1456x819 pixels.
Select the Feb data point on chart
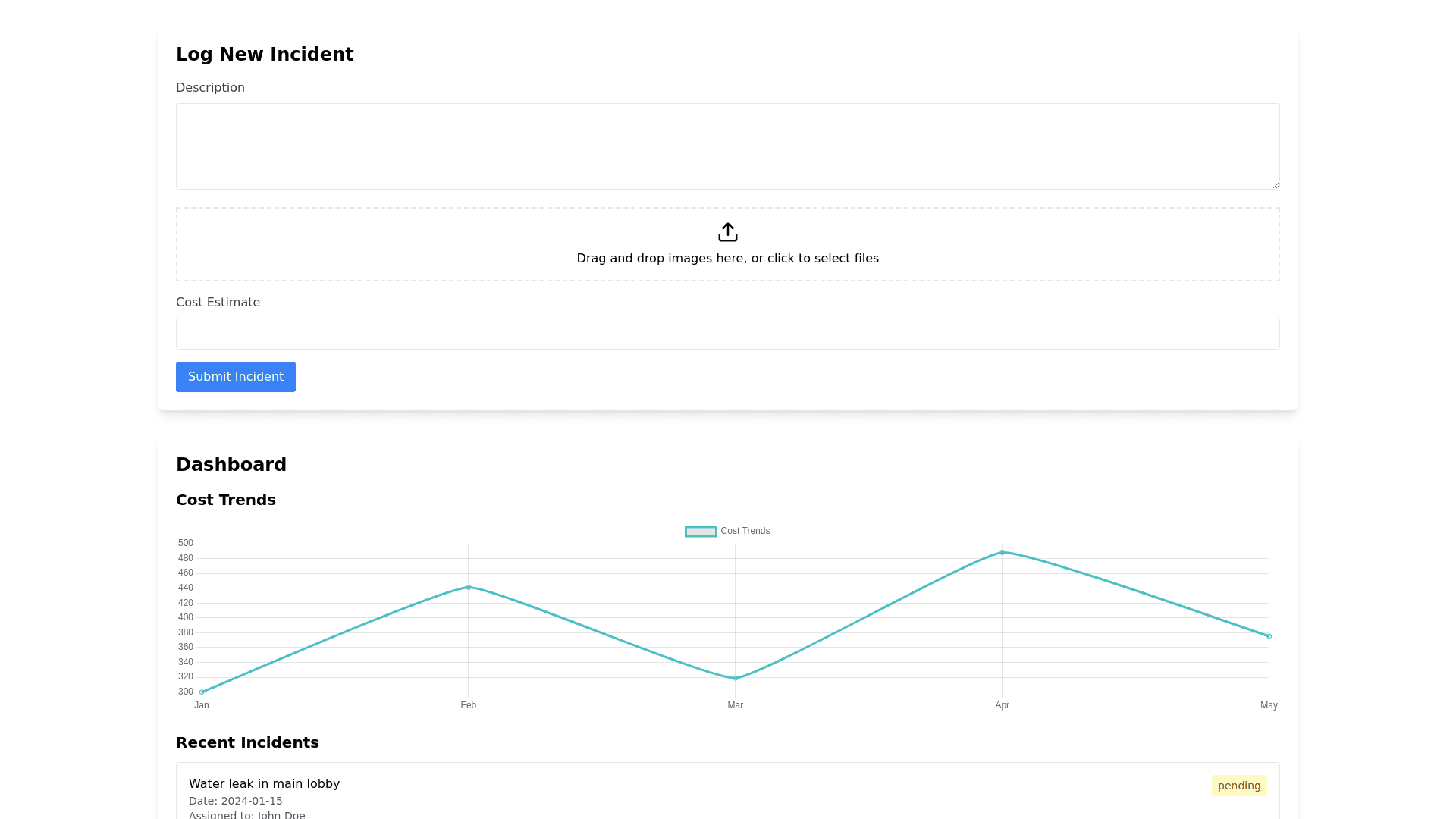469,587
